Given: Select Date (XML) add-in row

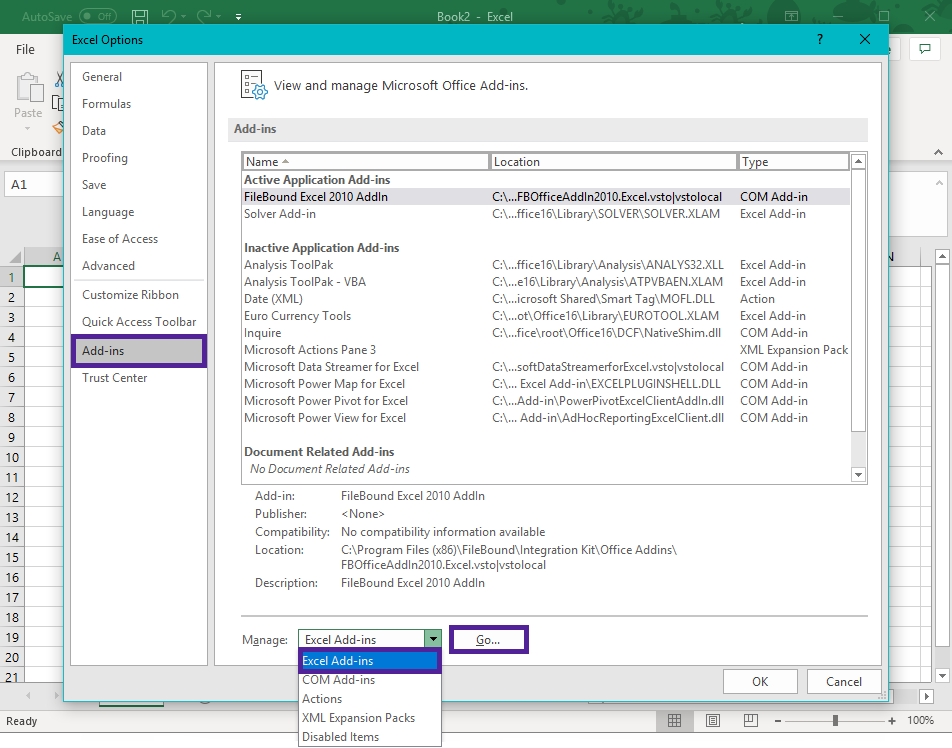Looking at the screenshot, I should 546,299.
